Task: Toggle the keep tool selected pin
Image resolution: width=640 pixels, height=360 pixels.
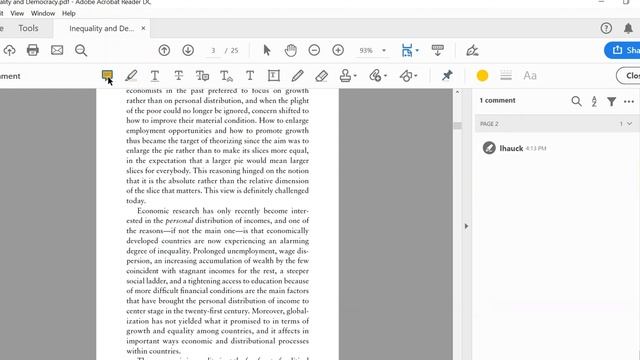Action: click(447, 76)
